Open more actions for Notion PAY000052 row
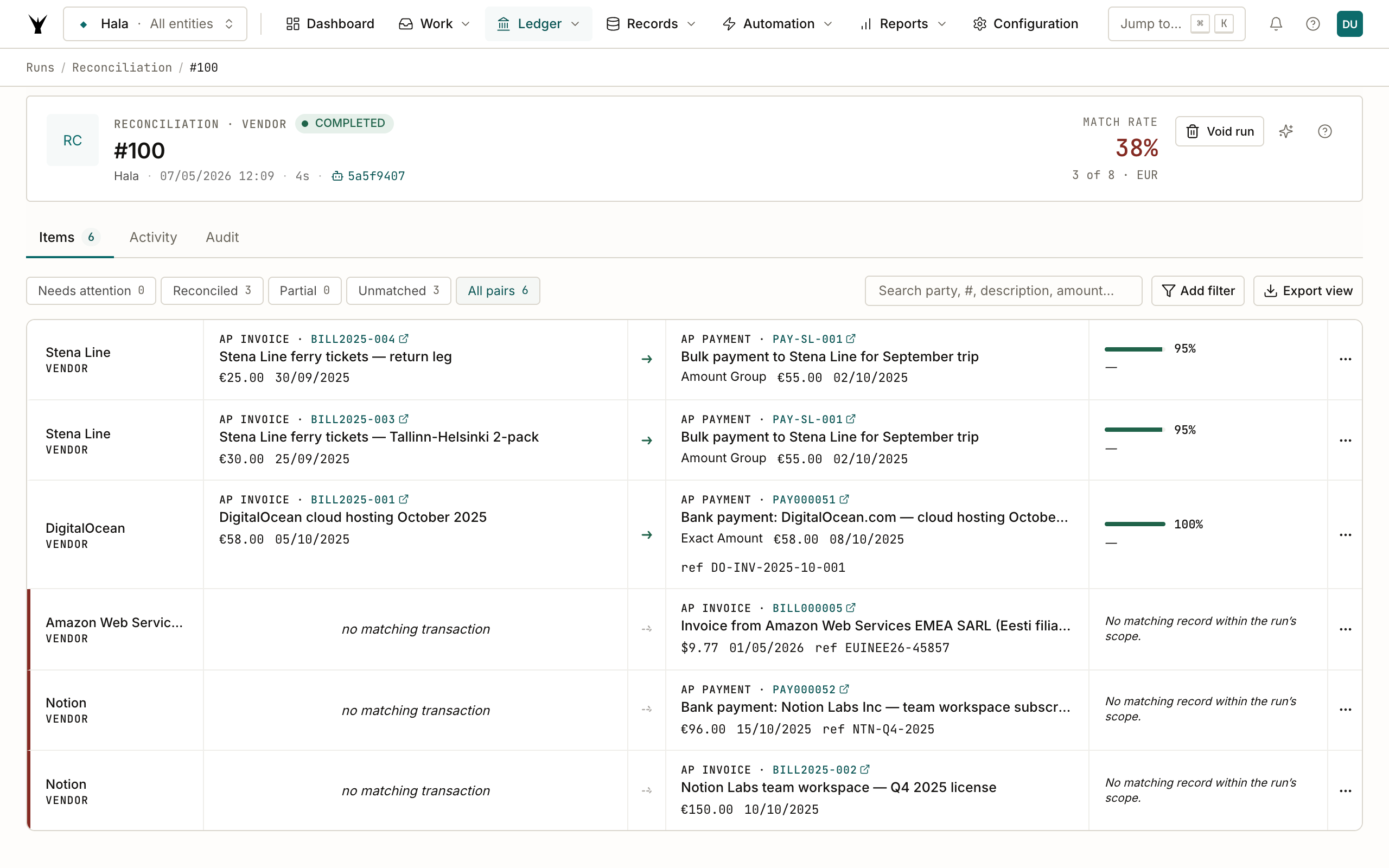Screen dimensions: 1389x868 (1346, 710)
